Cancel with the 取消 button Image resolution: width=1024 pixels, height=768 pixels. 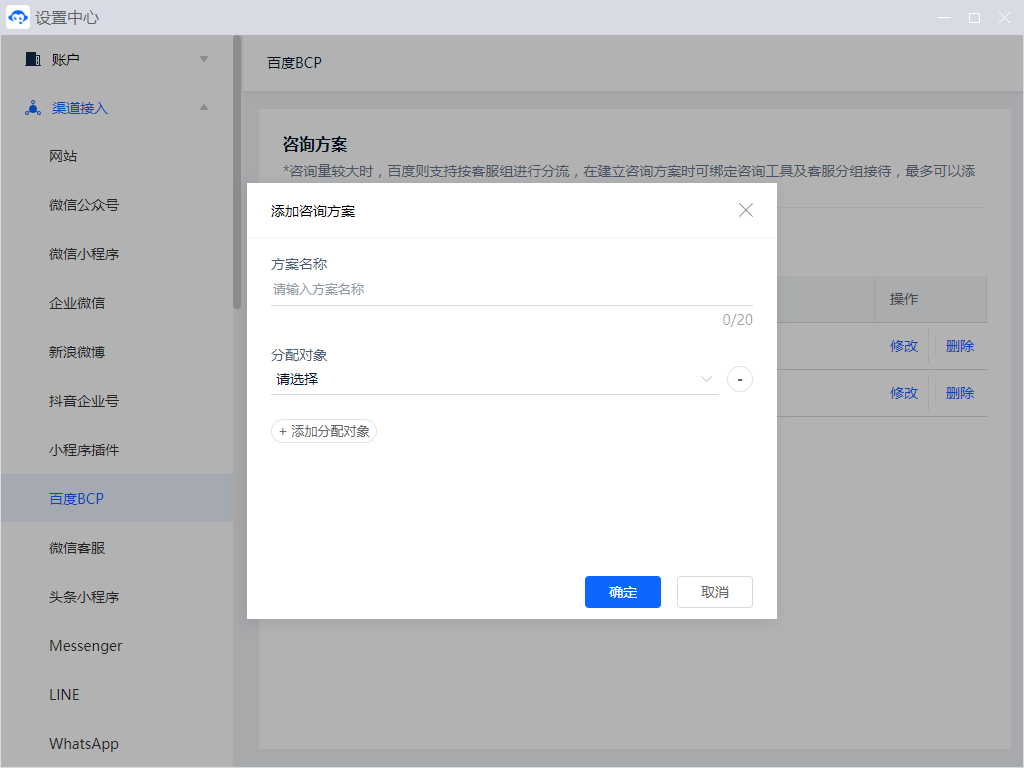(714, 592)
